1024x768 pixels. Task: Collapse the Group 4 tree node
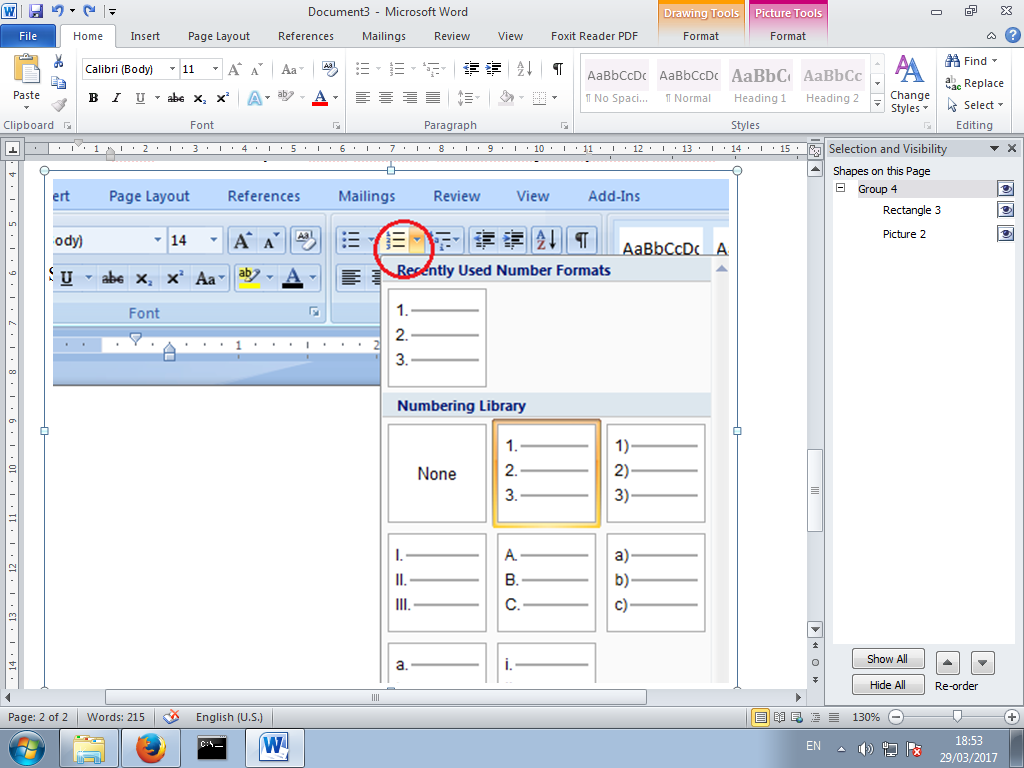pyautogui.click(x=841, y=188)
